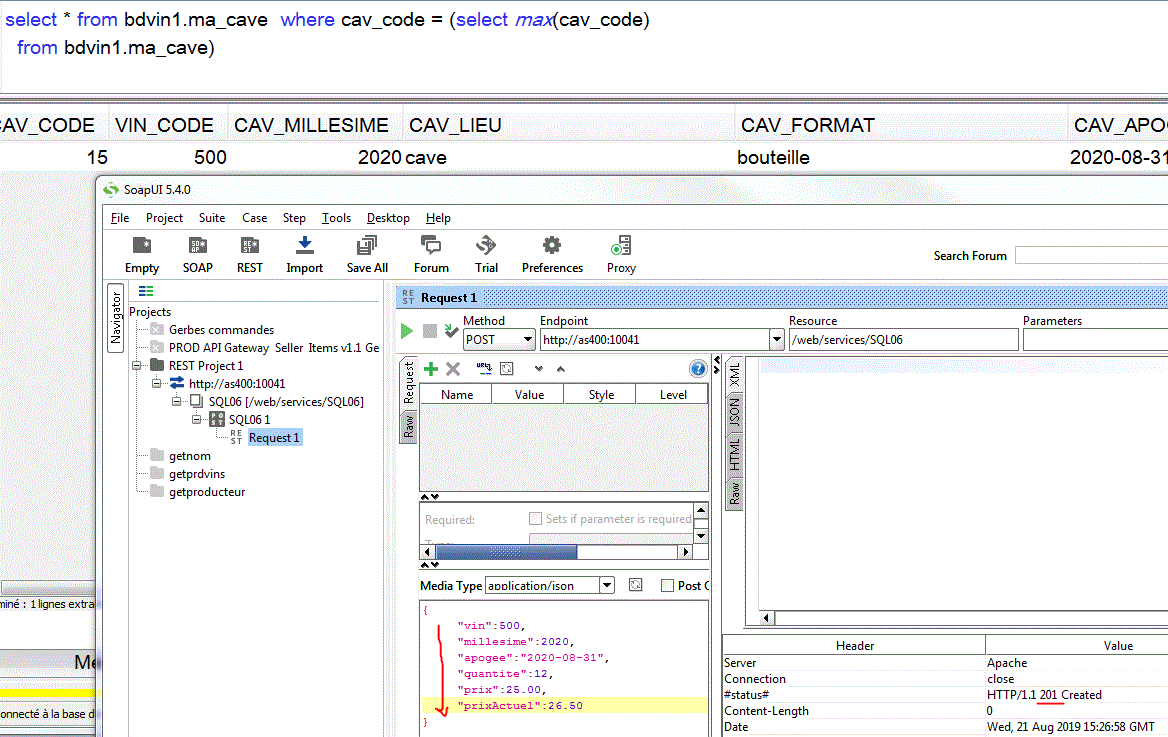Click the SoapUI logo in title bar
This screenshot has height=737, width=1168.
point(111,189)
